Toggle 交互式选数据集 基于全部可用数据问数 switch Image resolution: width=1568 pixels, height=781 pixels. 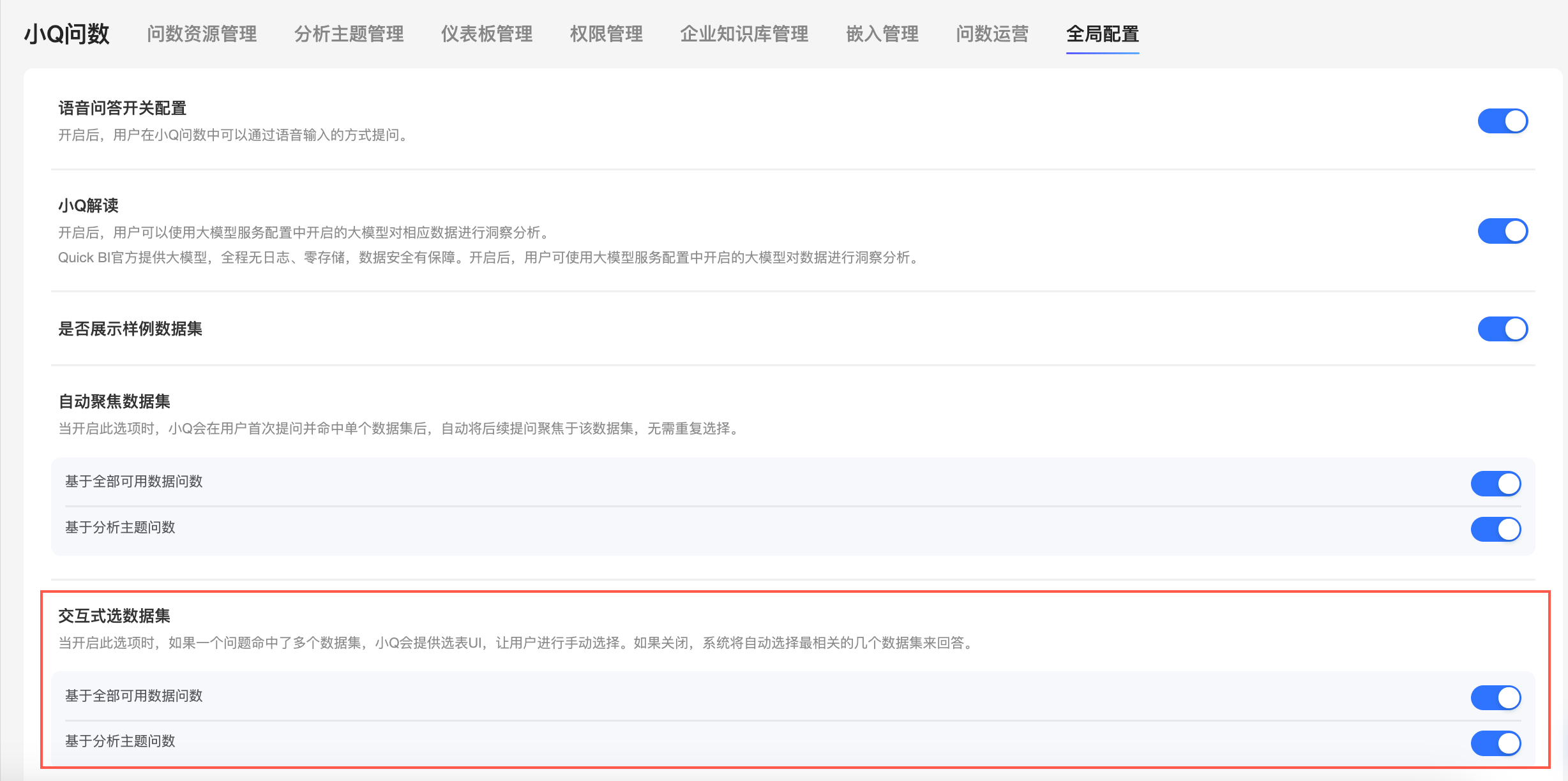tap(1495, 697)
